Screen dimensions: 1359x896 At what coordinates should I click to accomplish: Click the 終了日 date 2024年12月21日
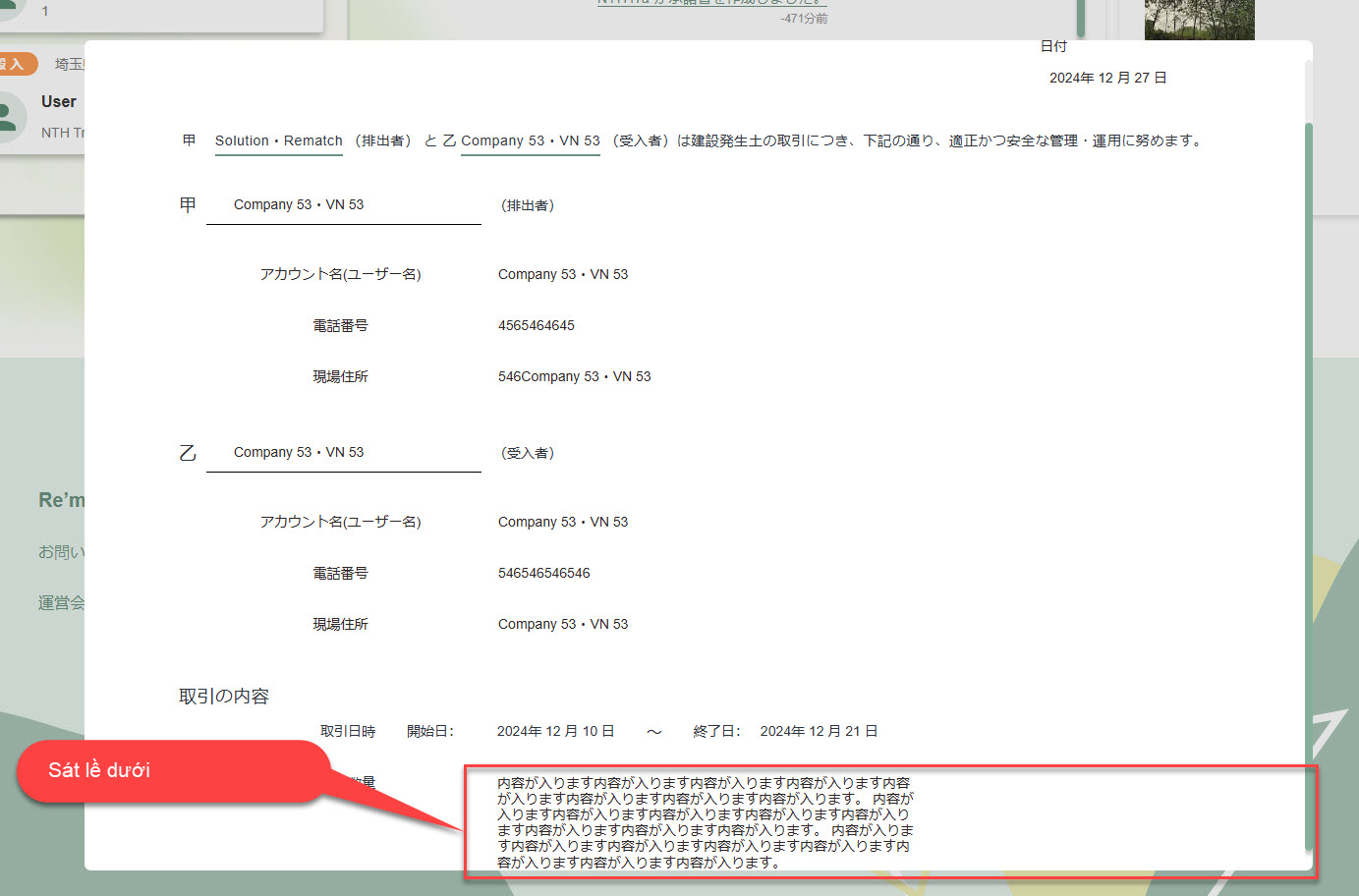click(819, 732)
